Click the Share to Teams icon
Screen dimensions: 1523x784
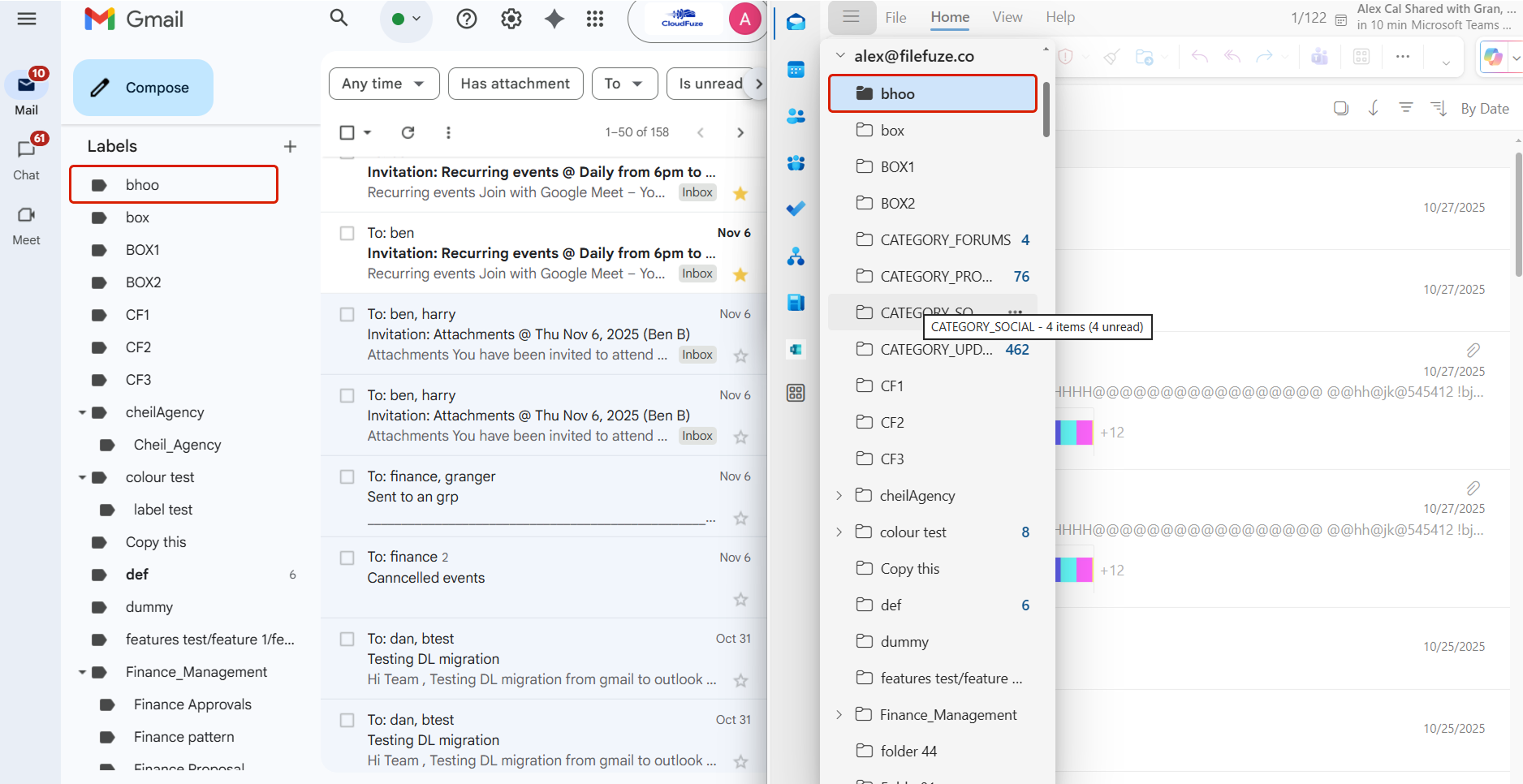1319,56
